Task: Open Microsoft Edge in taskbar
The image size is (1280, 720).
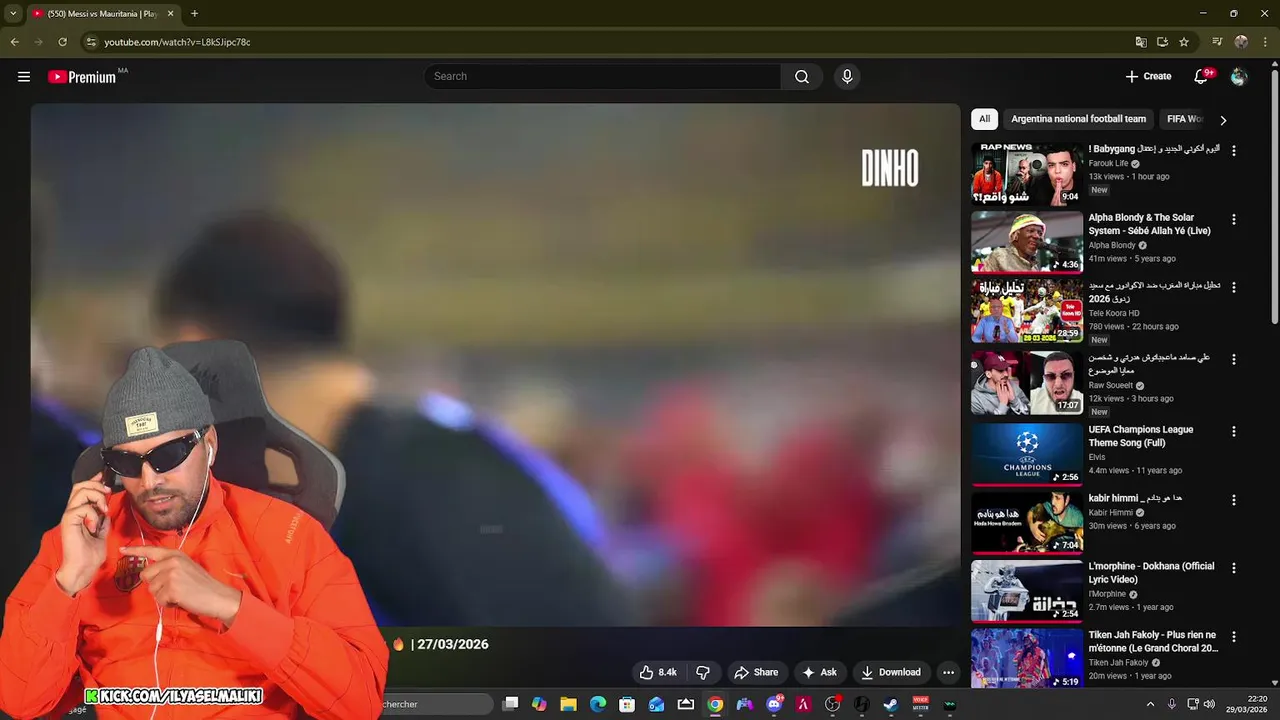Action: tap(598, 704)
